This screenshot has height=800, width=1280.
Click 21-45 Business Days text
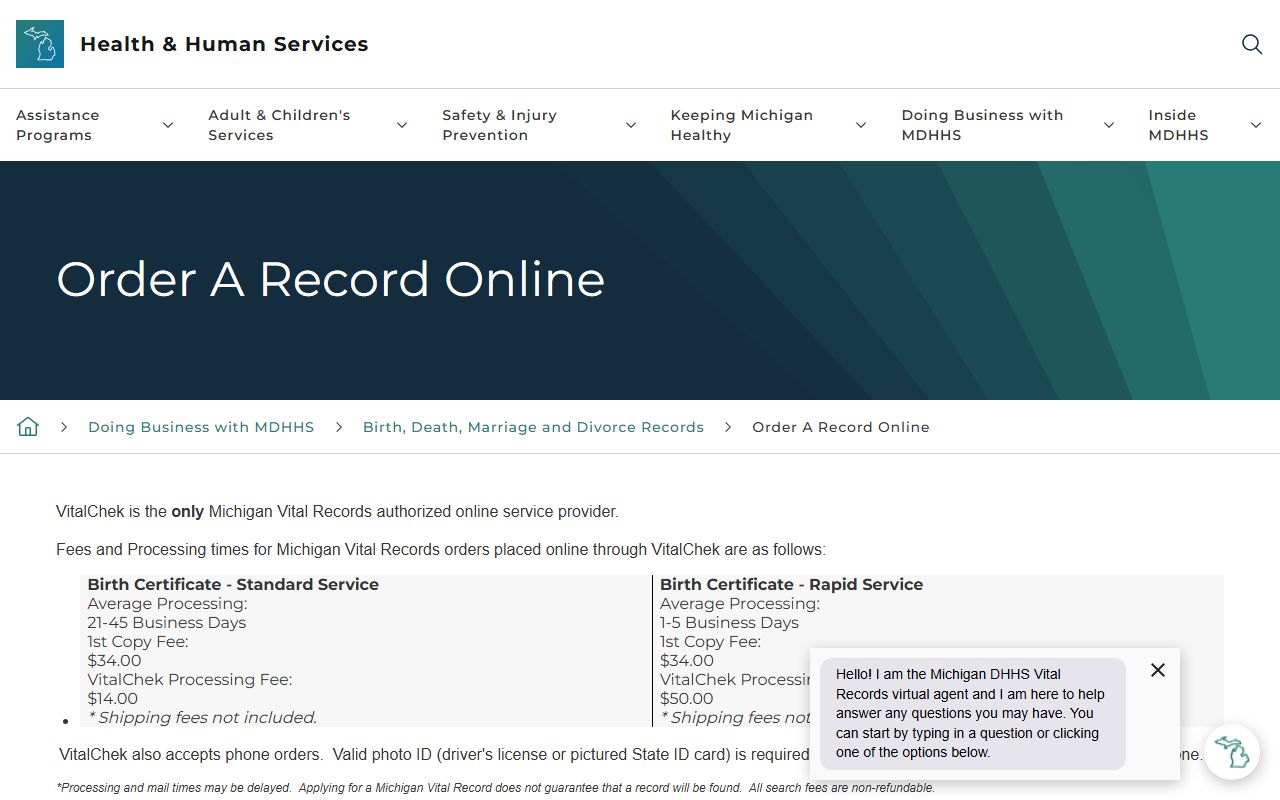pos(167,622)
